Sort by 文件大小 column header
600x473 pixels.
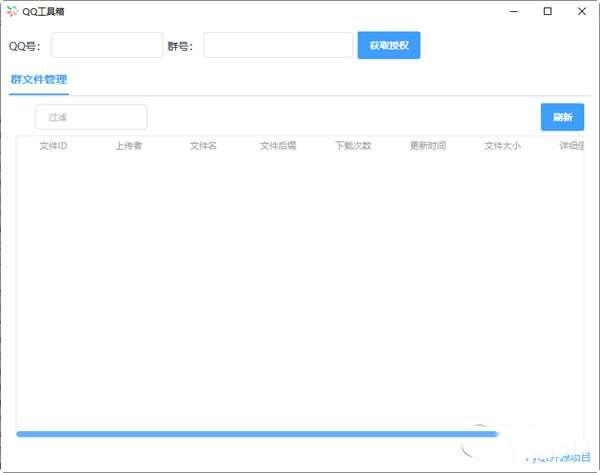pos(502,146)
